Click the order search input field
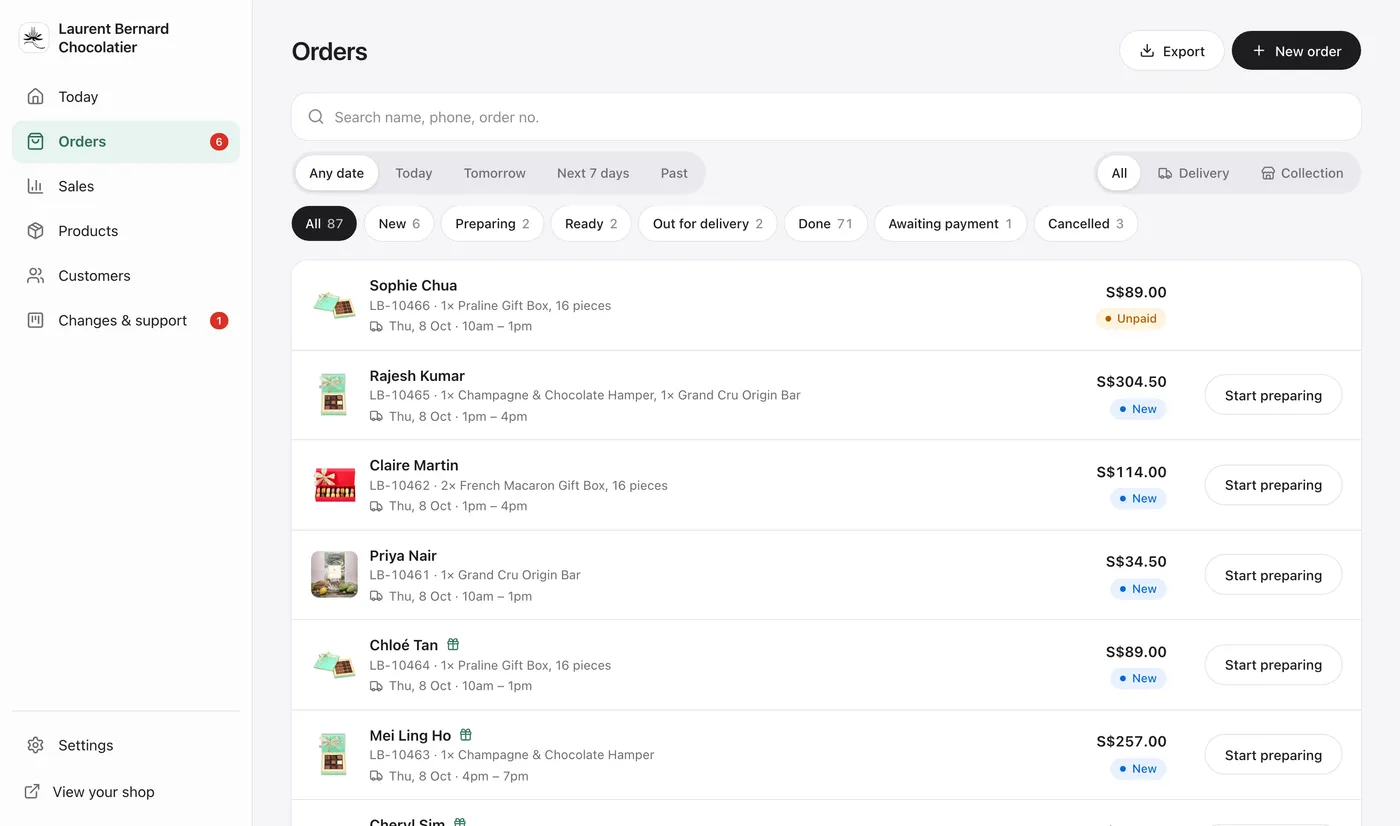 [826, 117]
